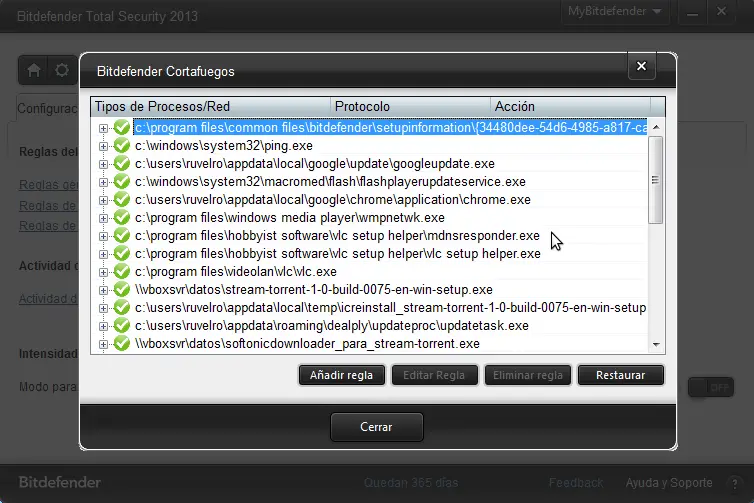Click the Añadir regla button
Image resolution: width=754 pixels, height=503 pixels.
(x=341, y=375)
